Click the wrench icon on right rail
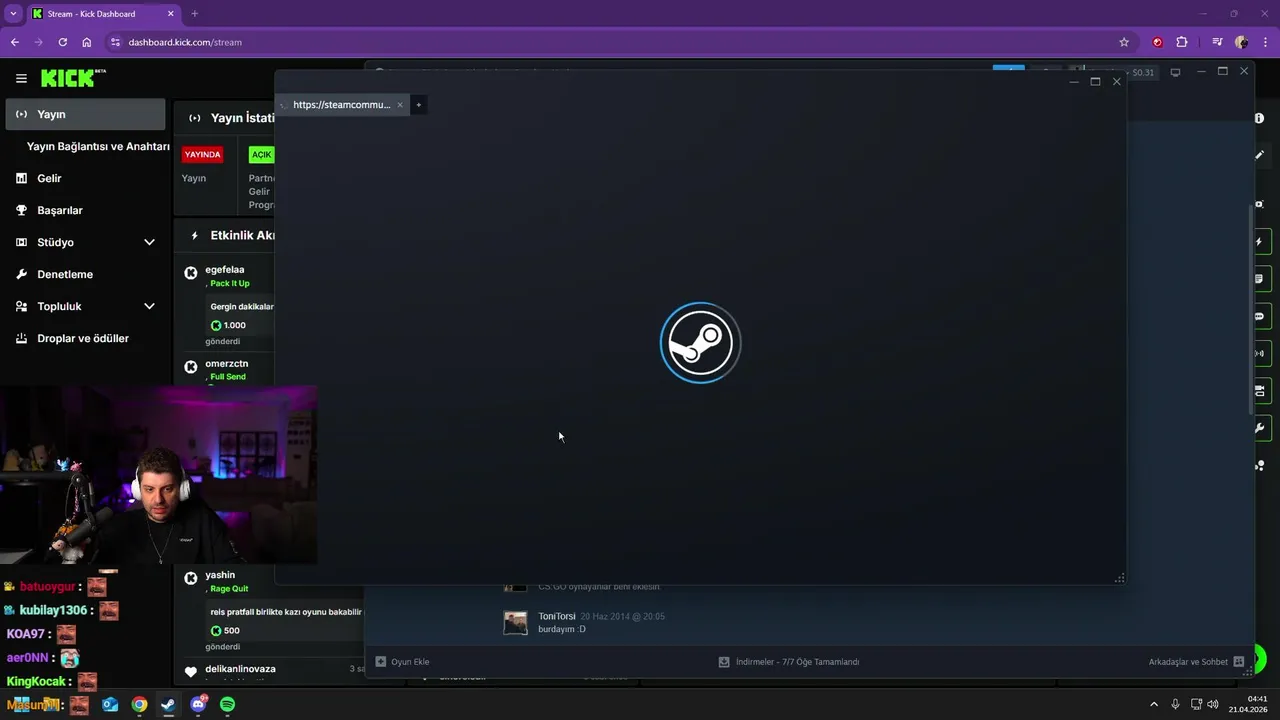 [x=1259, y=428]
